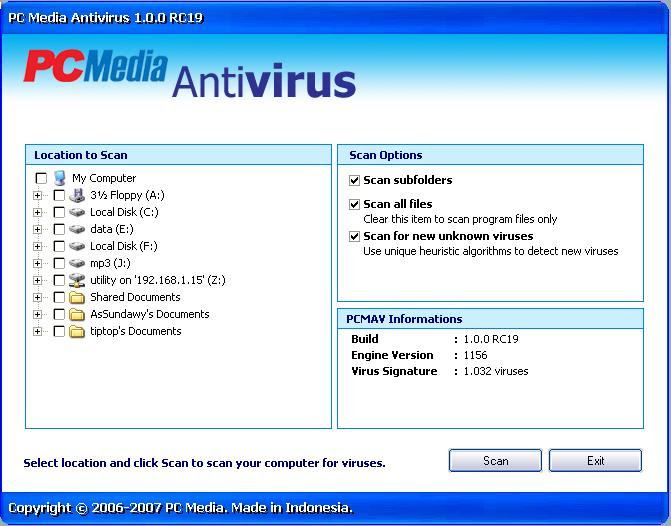Select the tiptop's Documents label

tap(136, 331)
